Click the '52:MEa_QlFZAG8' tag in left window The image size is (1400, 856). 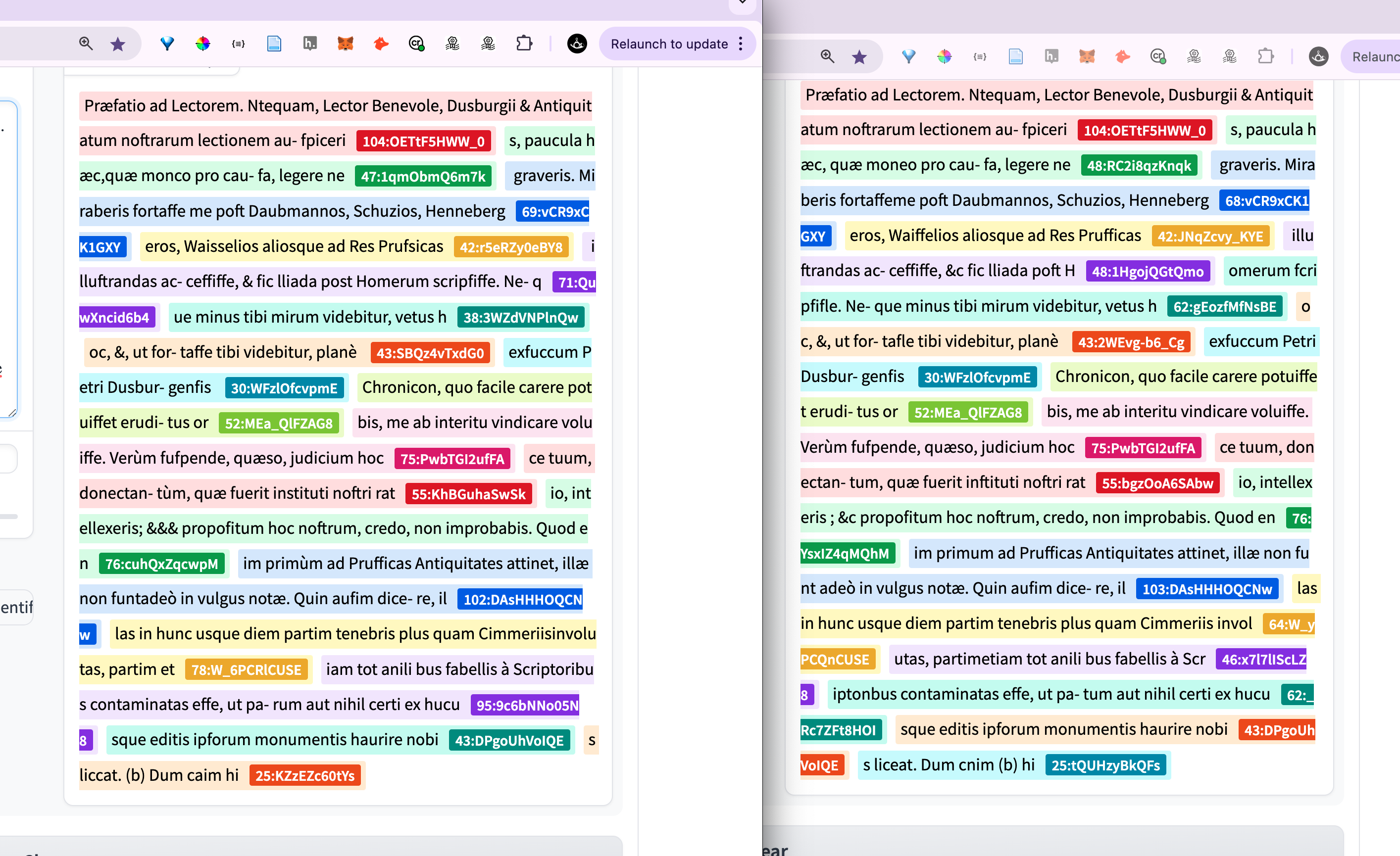(x=278, y=423)
